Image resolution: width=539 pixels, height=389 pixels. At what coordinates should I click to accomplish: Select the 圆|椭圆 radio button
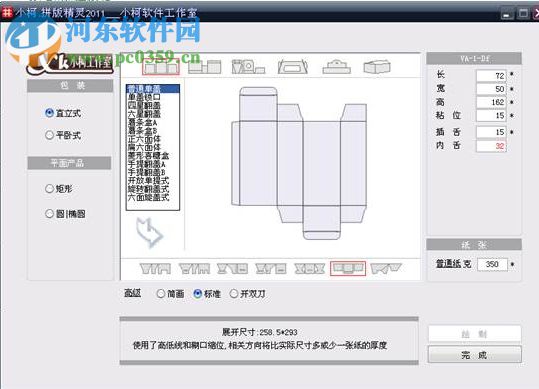point(49,214)
